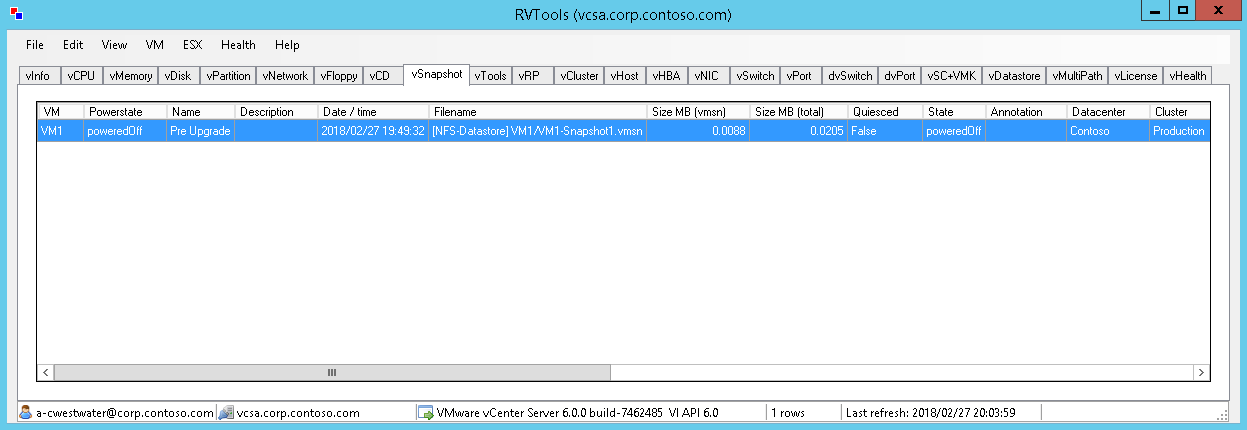Switch to the vSC+VMK tab
1247x430 pixels.
[952, 76]
